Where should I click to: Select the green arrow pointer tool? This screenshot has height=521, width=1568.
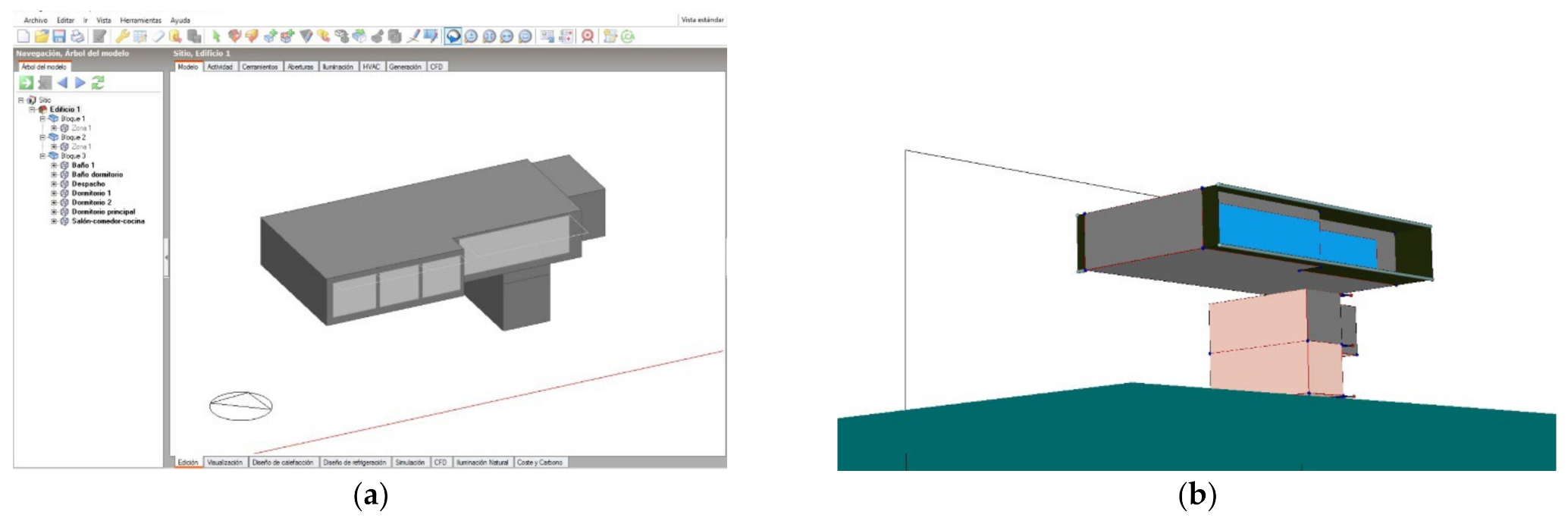[216, 36]
